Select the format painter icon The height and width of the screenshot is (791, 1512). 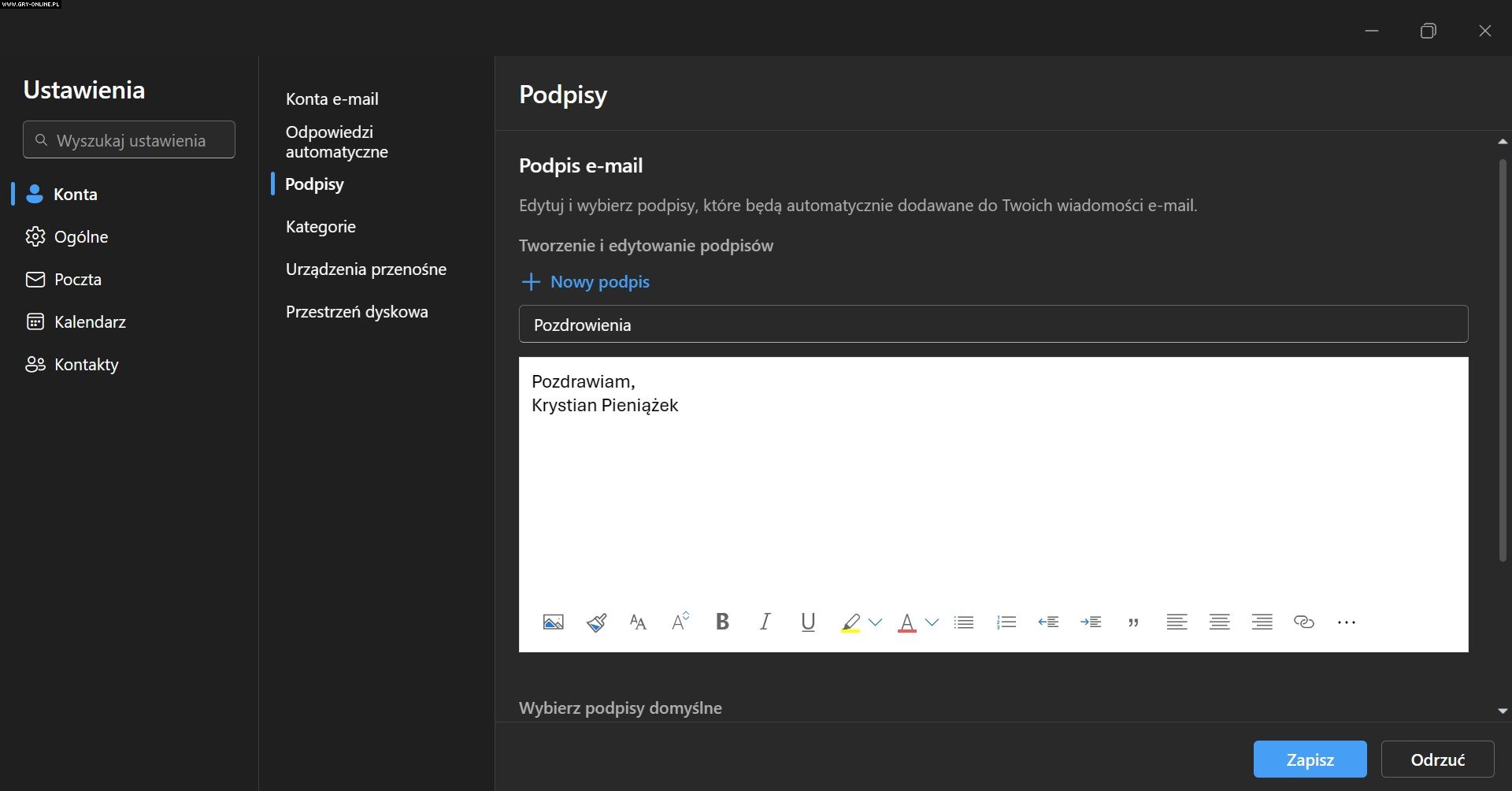tap(596, 622)
